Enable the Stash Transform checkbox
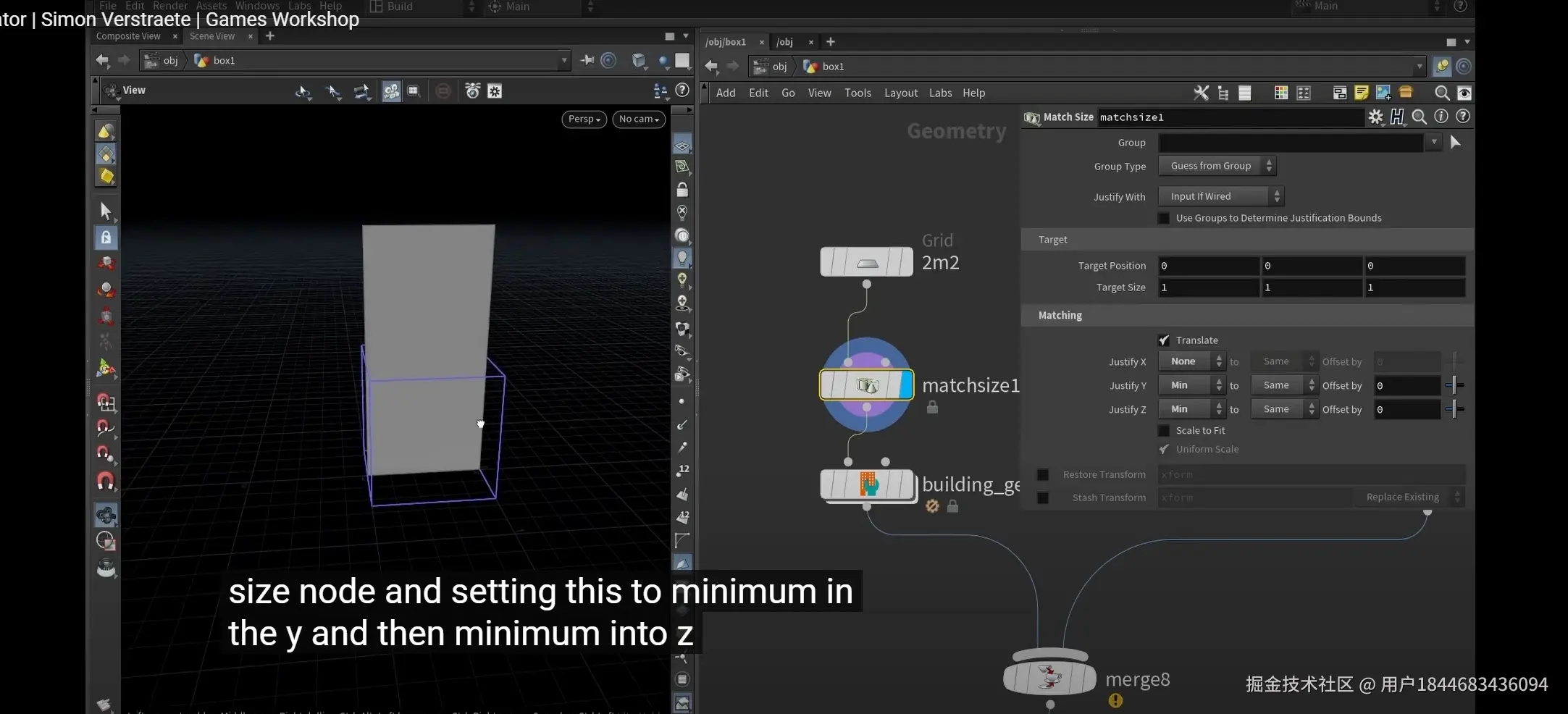The height and width of the screenshot is (714, 1568). click(1043, 498)
